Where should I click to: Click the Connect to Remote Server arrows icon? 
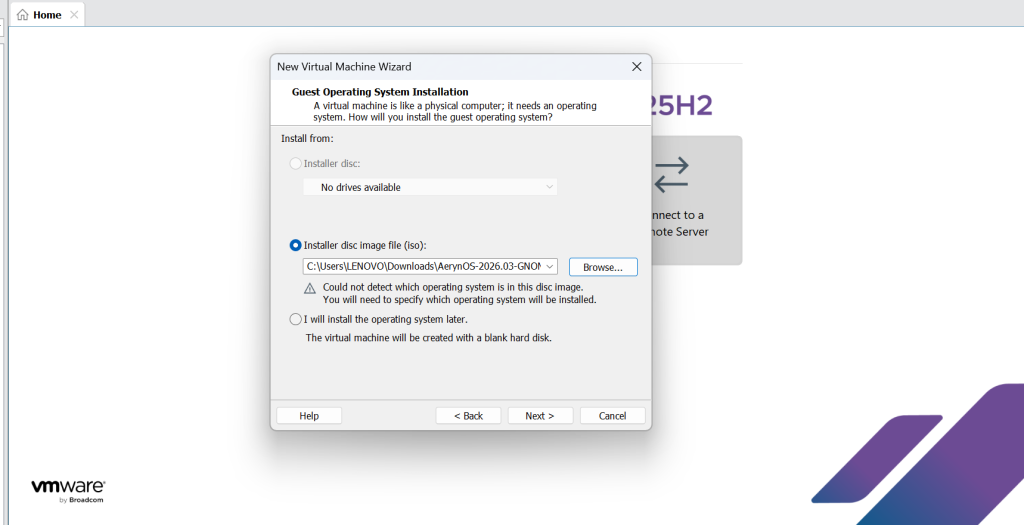pyautogui.click(x=671, y=173)
